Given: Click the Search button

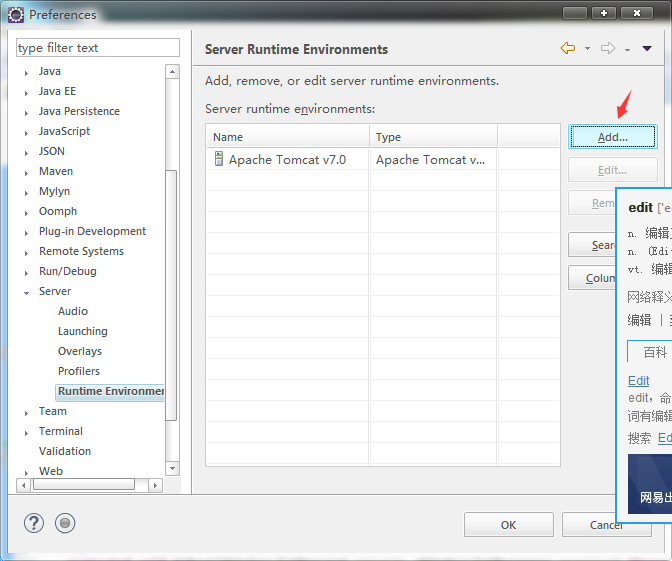Looking at the screenshot, I should tap(592, 245).
